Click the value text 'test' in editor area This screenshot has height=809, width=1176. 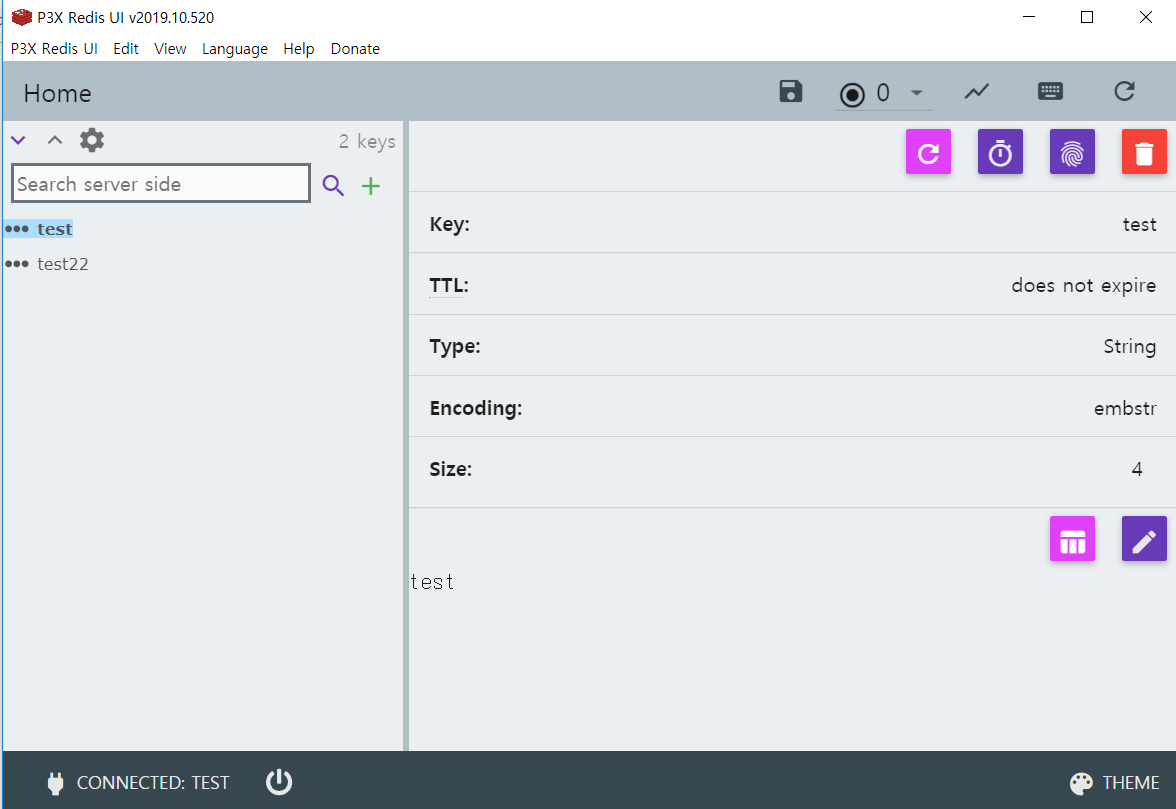pos(432,582)
